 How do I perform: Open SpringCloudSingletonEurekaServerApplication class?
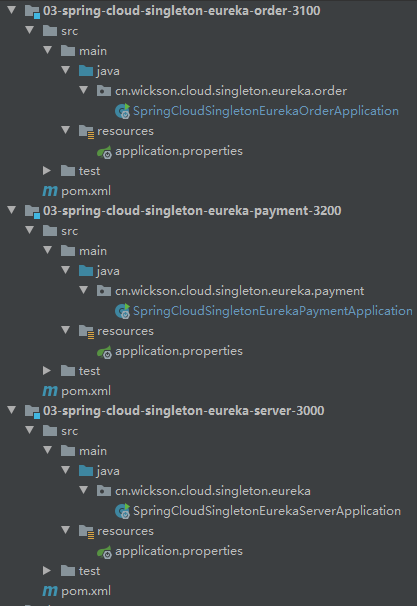(267, 511)
